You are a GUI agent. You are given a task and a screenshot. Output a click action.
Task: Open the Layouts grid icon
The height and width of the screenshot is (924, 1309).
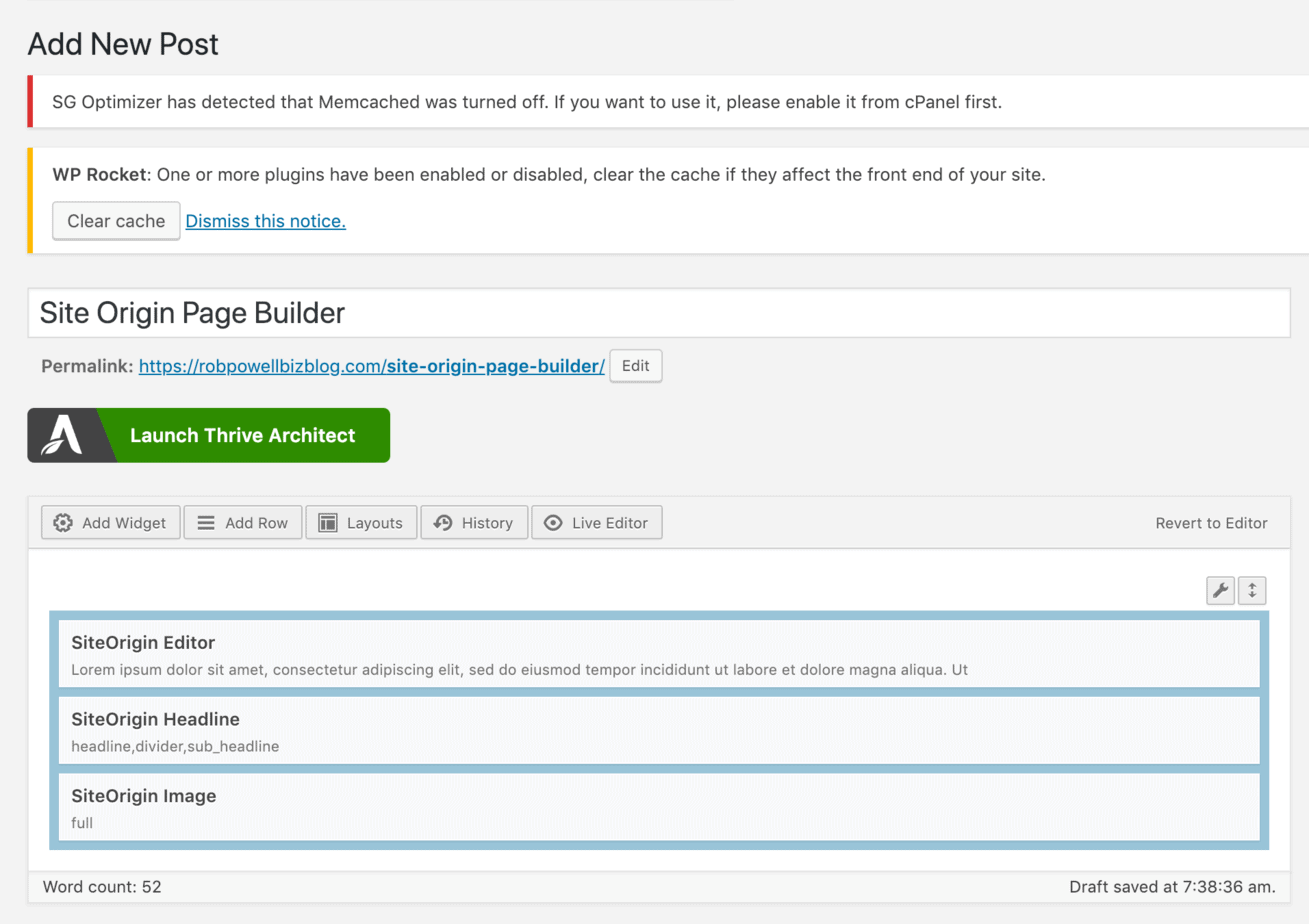327,522
